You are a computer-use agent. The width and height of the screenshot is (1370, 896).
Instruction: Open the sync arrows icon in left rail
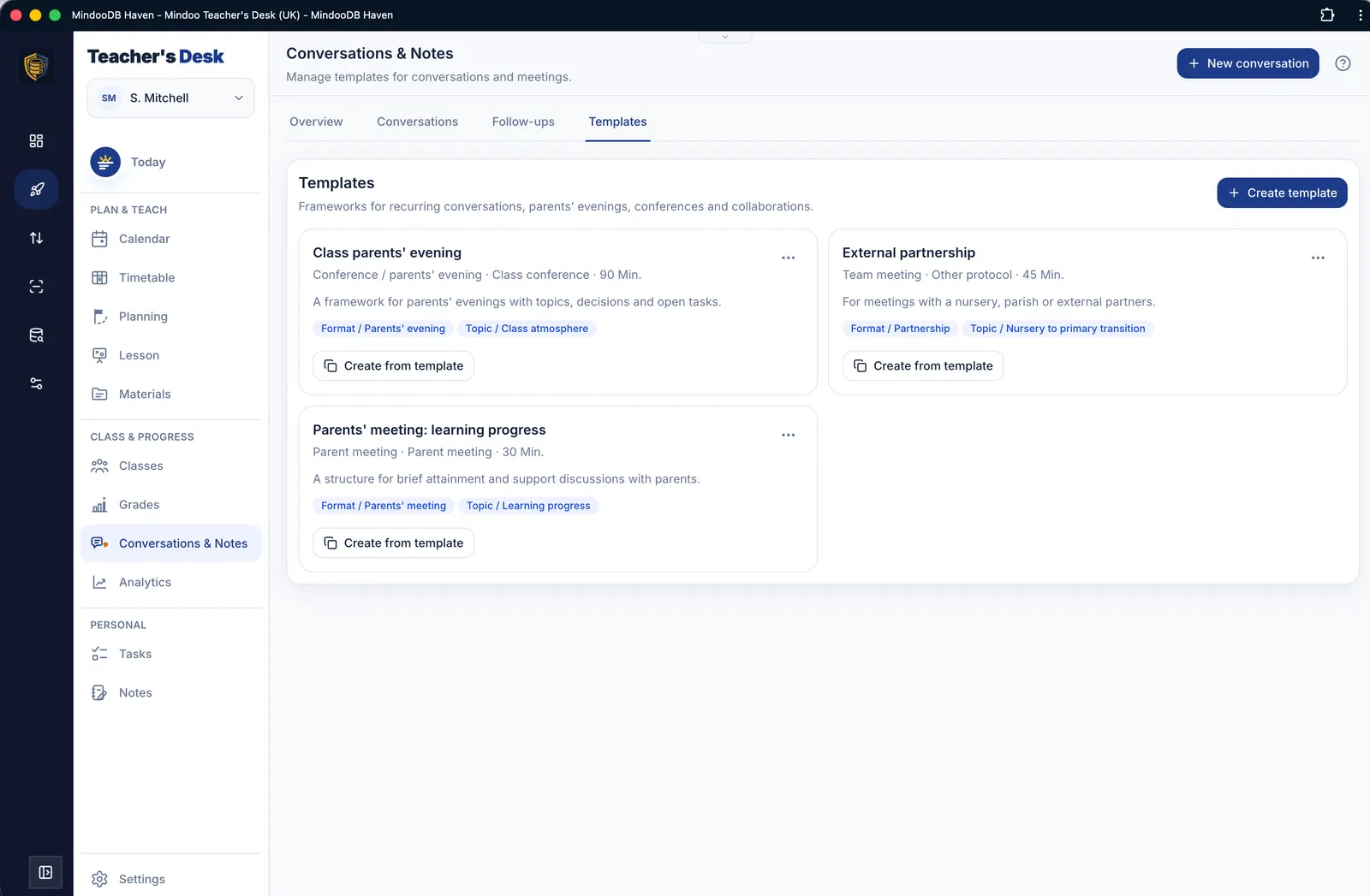36,238
